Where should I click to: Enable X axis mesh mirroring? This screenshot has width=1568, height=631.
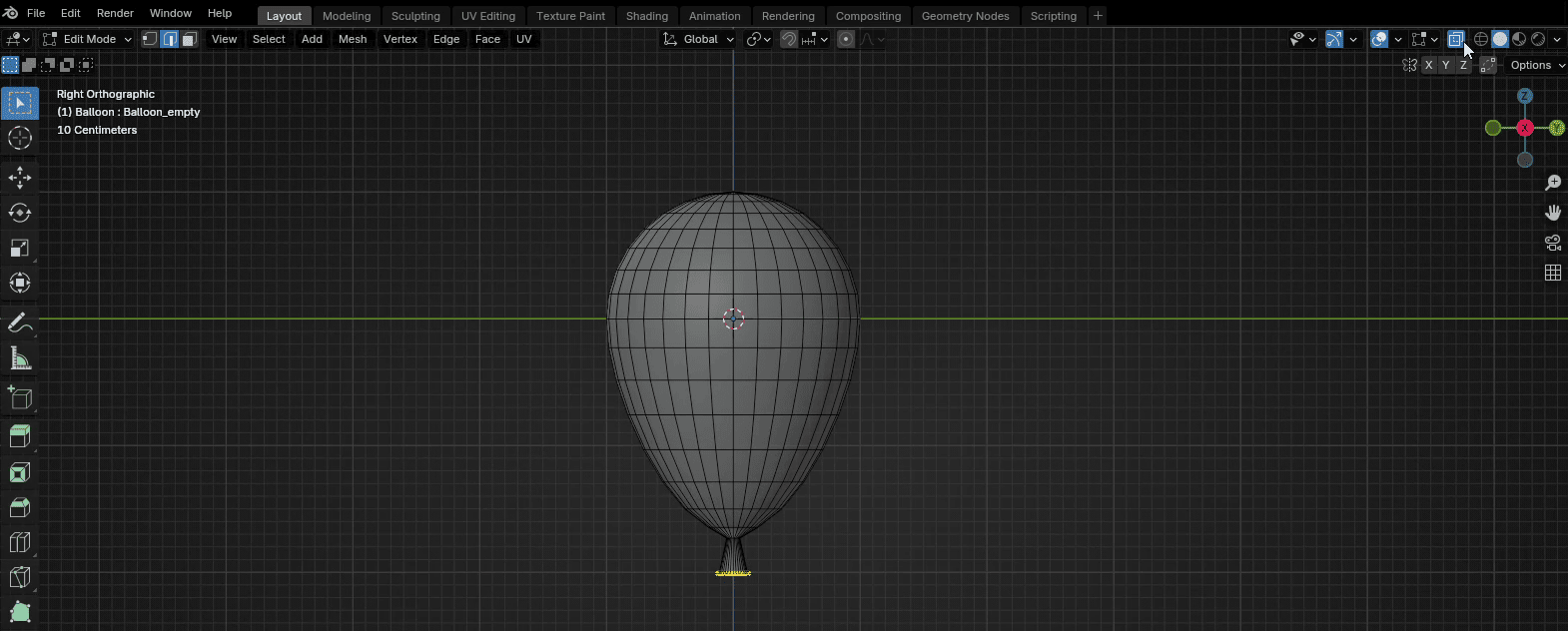click(x=1428, y=65)
